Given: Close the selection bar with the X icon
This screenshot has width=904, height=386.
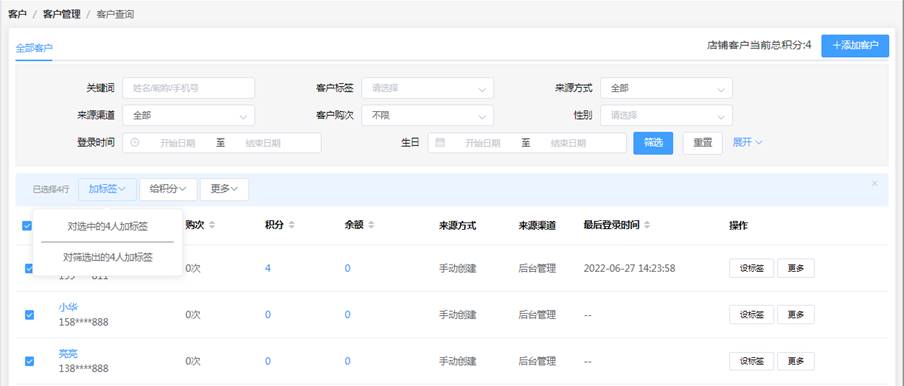Looking at the screenshot, I should point(875,183).
